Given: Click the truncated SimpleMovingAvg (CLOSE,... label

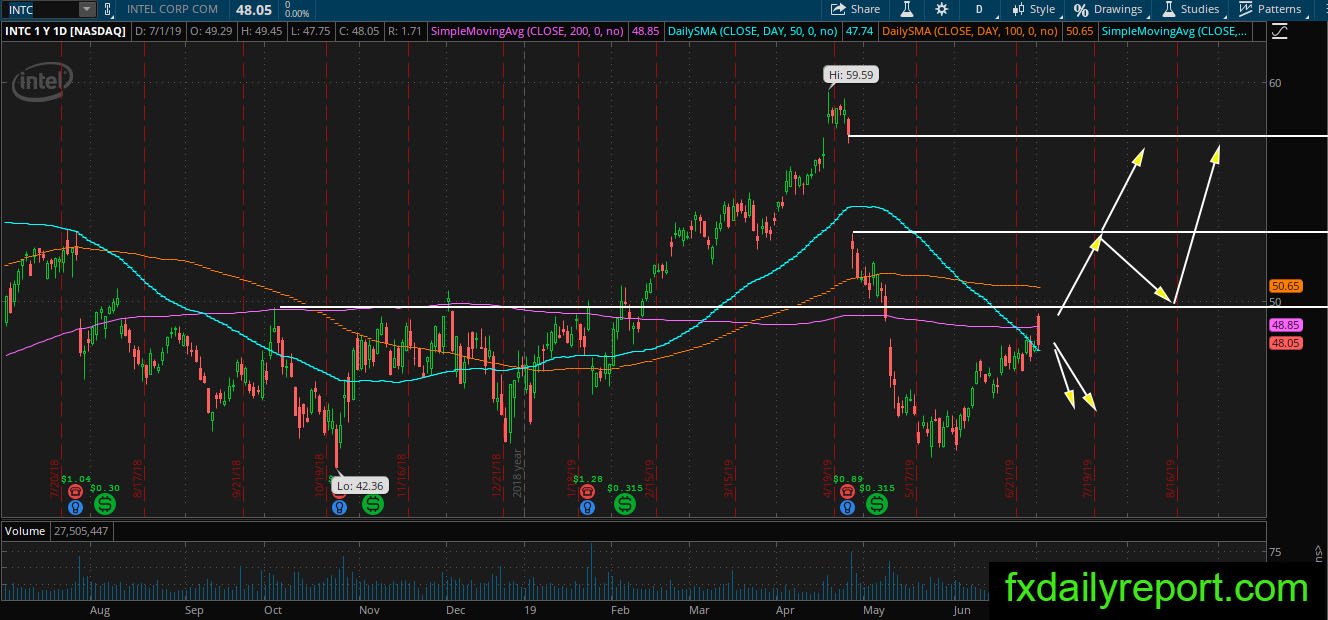Looking at the screenshot, I should tap(1175, 32).
